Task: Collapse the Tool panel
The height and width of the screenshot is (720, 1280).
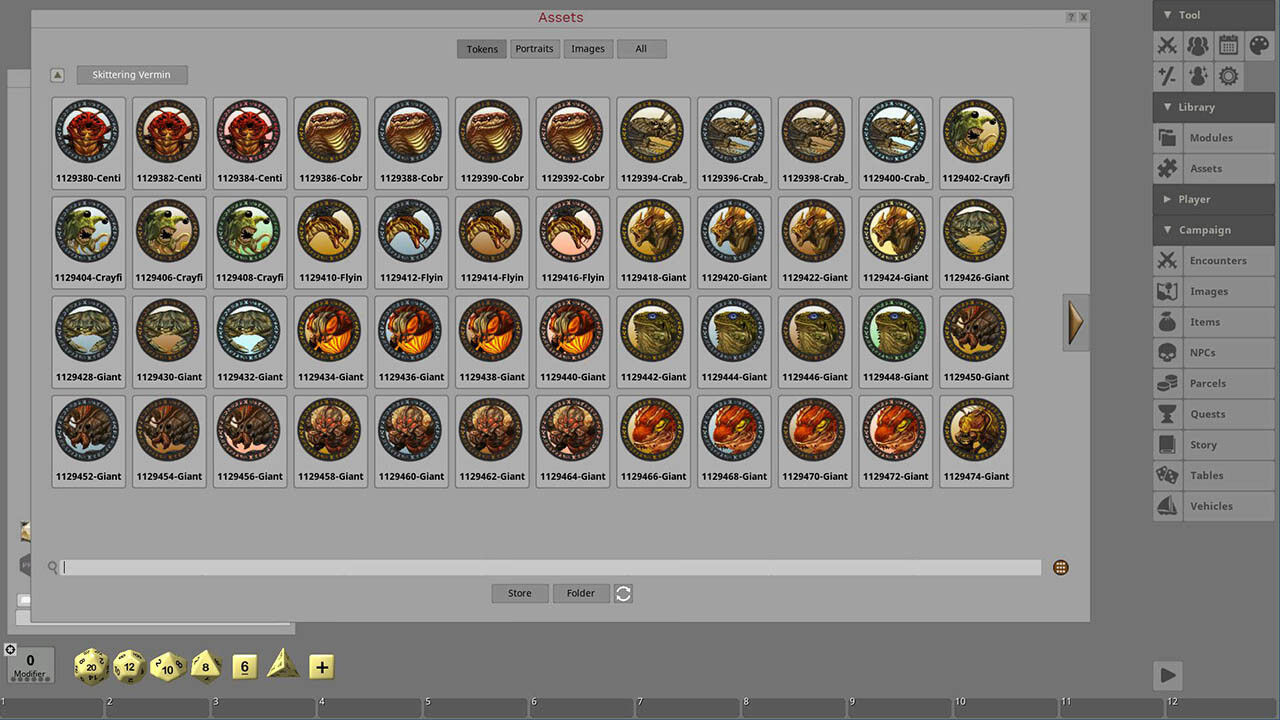Action: point(1168,15)
